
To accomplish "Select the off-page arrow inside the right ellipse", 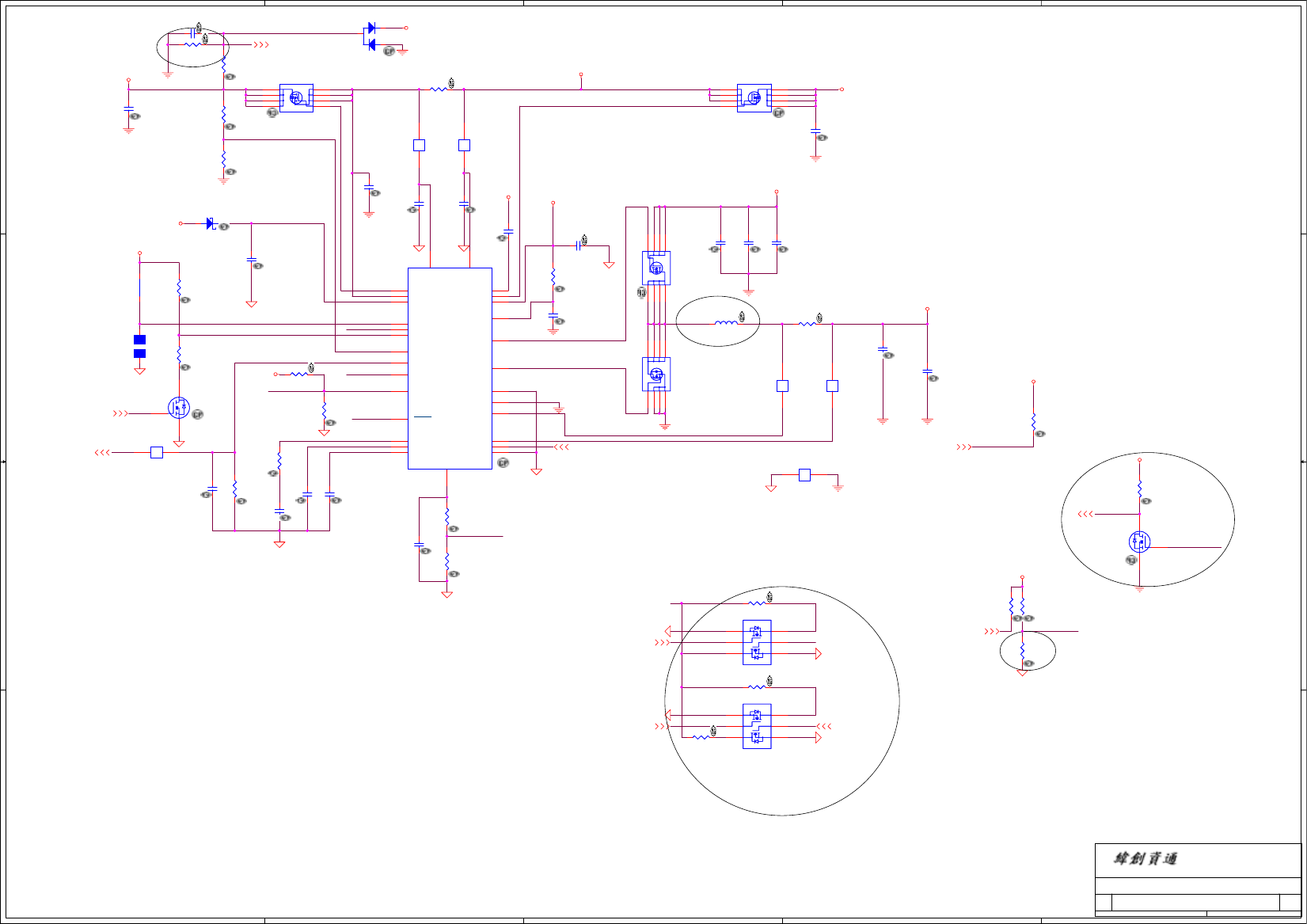I will [x=1085, y=514].
